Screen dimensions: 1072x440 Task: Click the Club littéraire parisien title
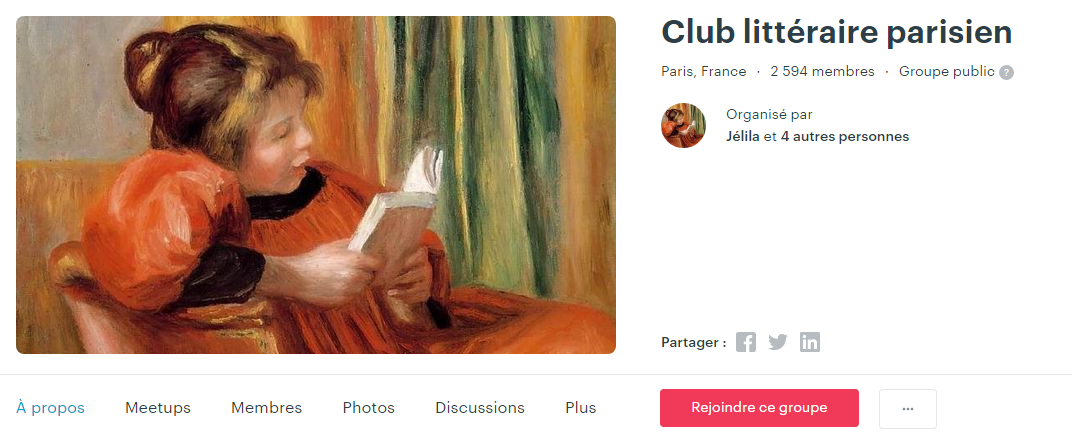(837, 33)
